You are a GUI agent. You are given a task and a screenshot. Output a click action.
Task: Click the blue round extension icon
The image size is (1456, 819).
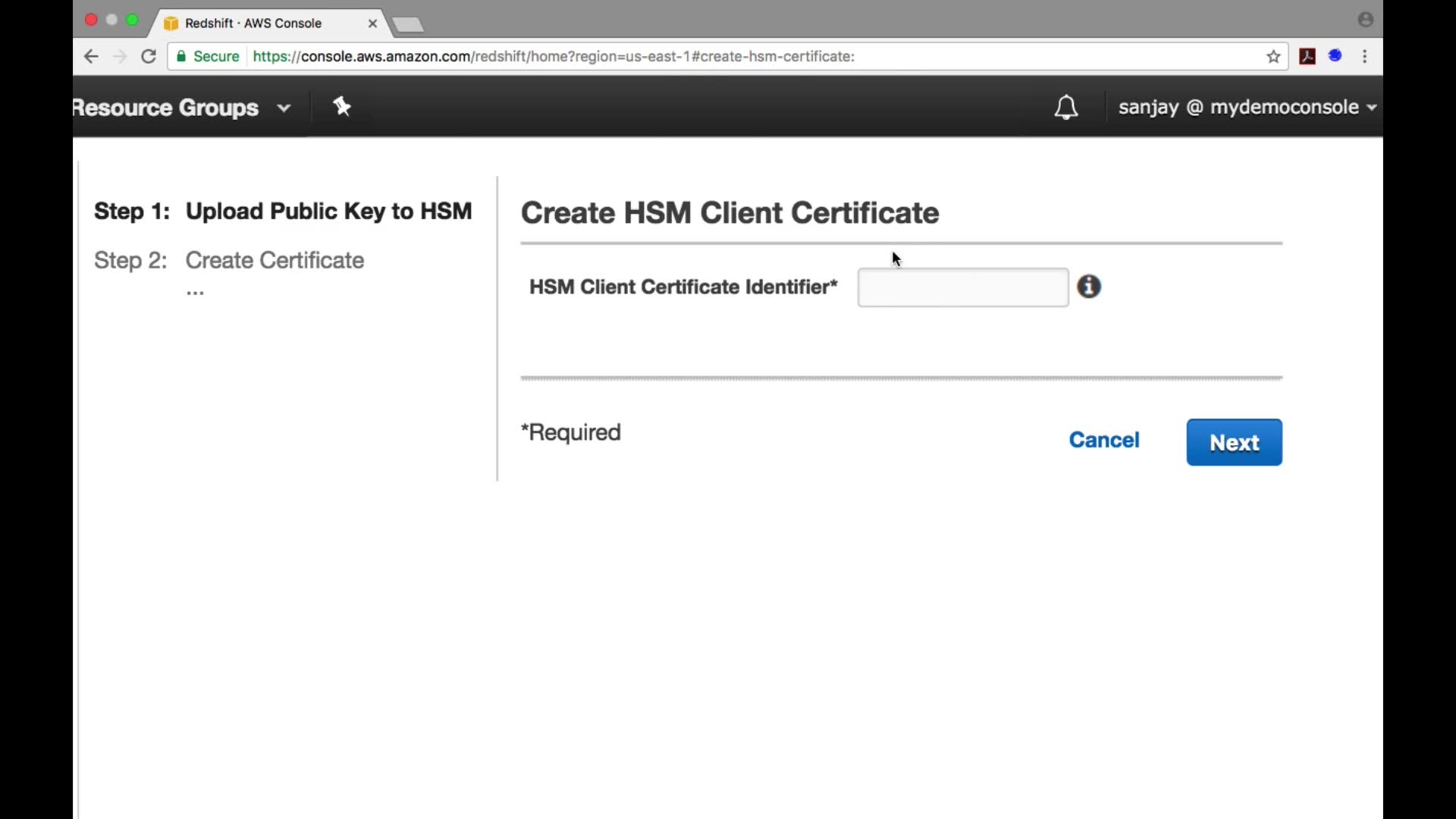tap(1335, 56)
